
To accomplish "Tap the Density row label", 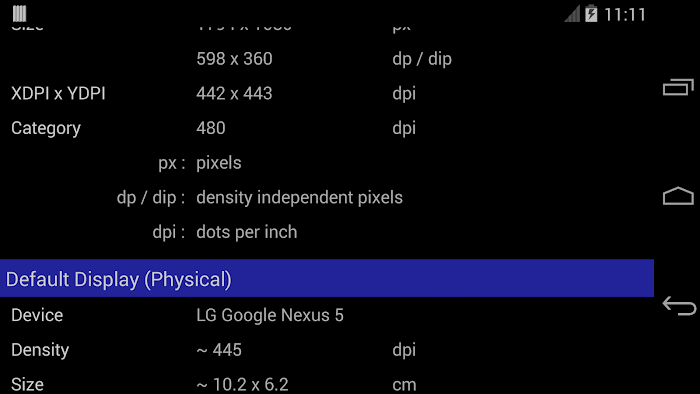I will click(x=40, y=350).
